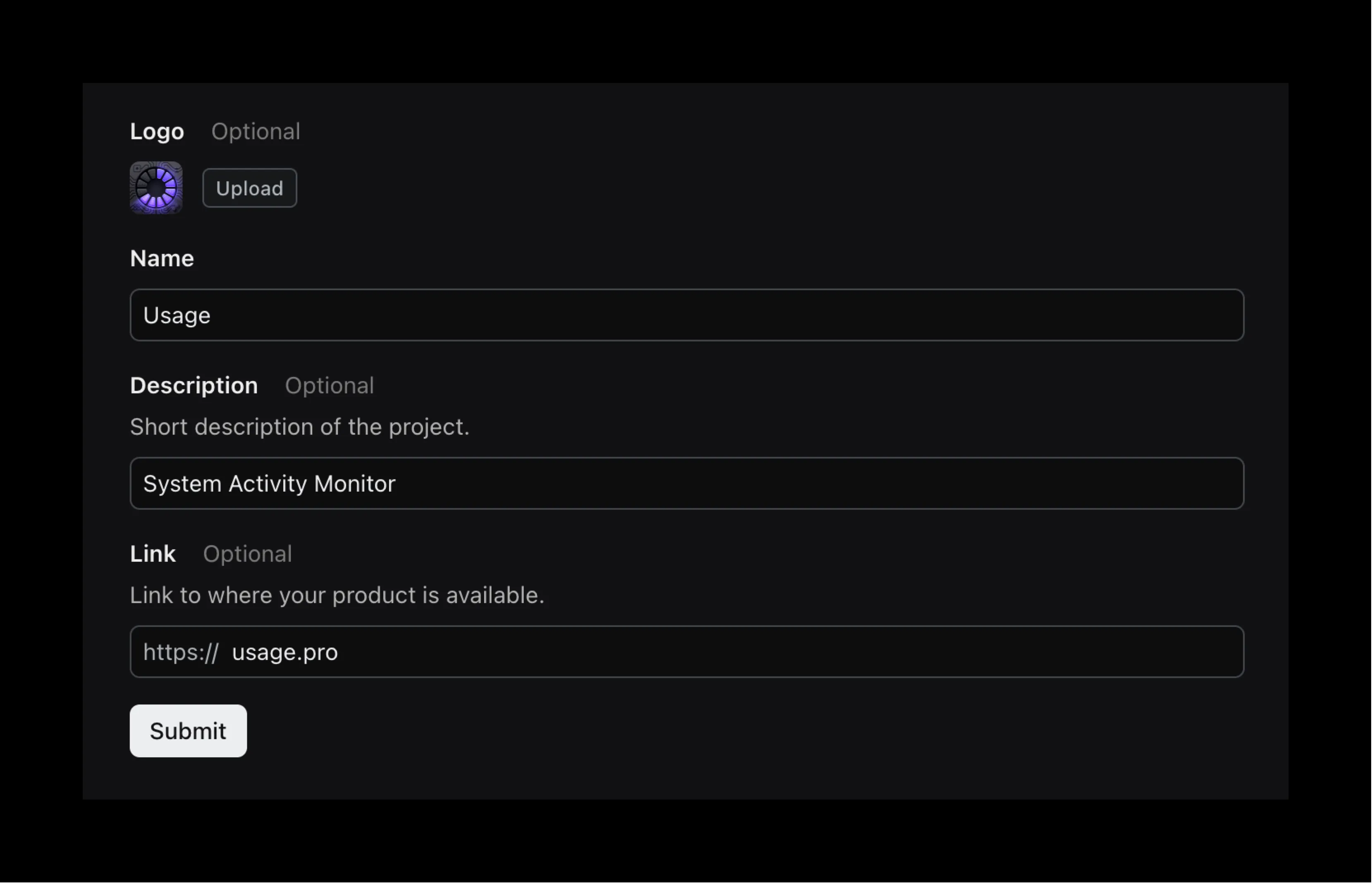Screen dimensions: 1372x883
Task: Select the Link URL input field
Action: click(746, 652)
